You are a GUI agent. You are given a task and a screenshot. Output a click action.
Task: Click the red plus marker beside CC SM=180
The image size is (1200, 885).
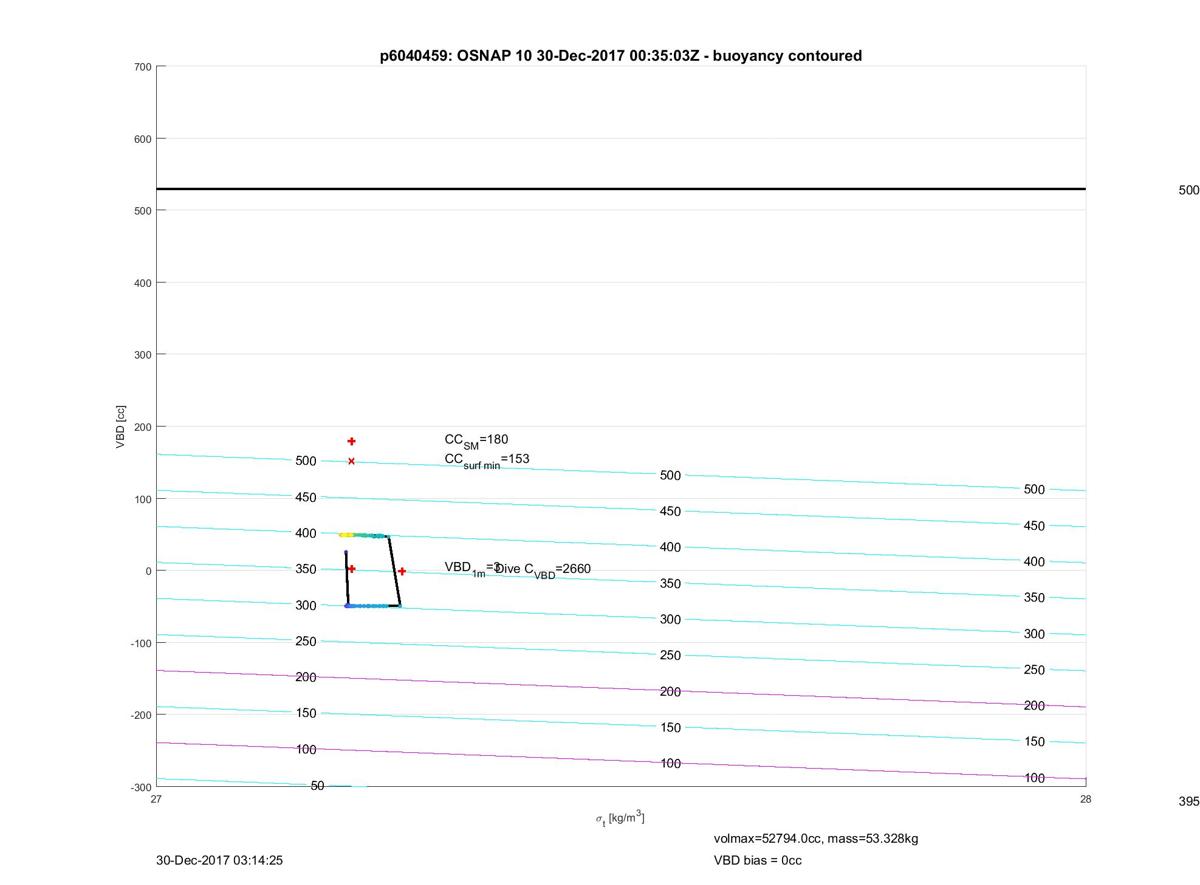351,441
